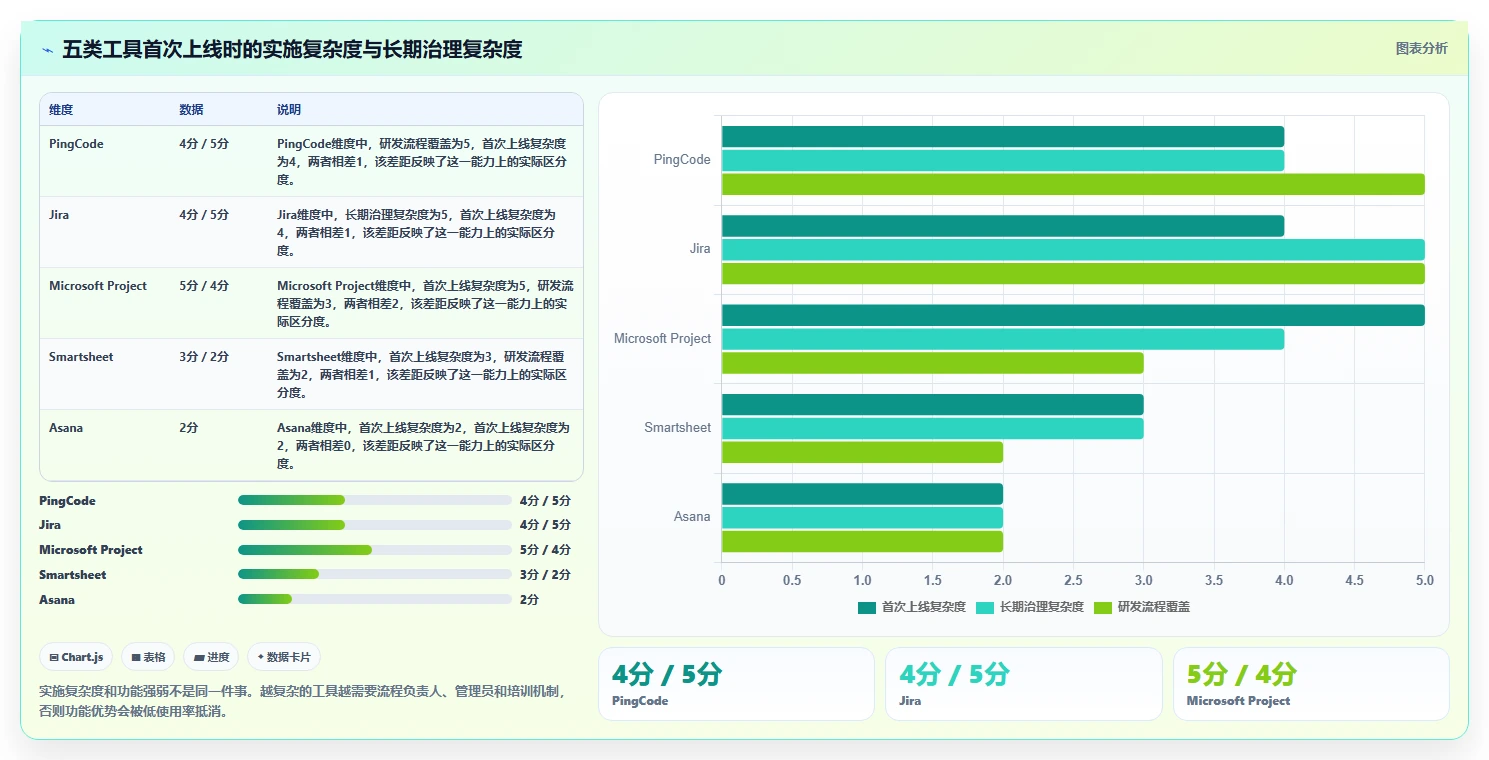Click the 维度 column header
Image resolution: width=1489 pixels, height=760 pixels.
pyautogui.click(x=61, y=110)
